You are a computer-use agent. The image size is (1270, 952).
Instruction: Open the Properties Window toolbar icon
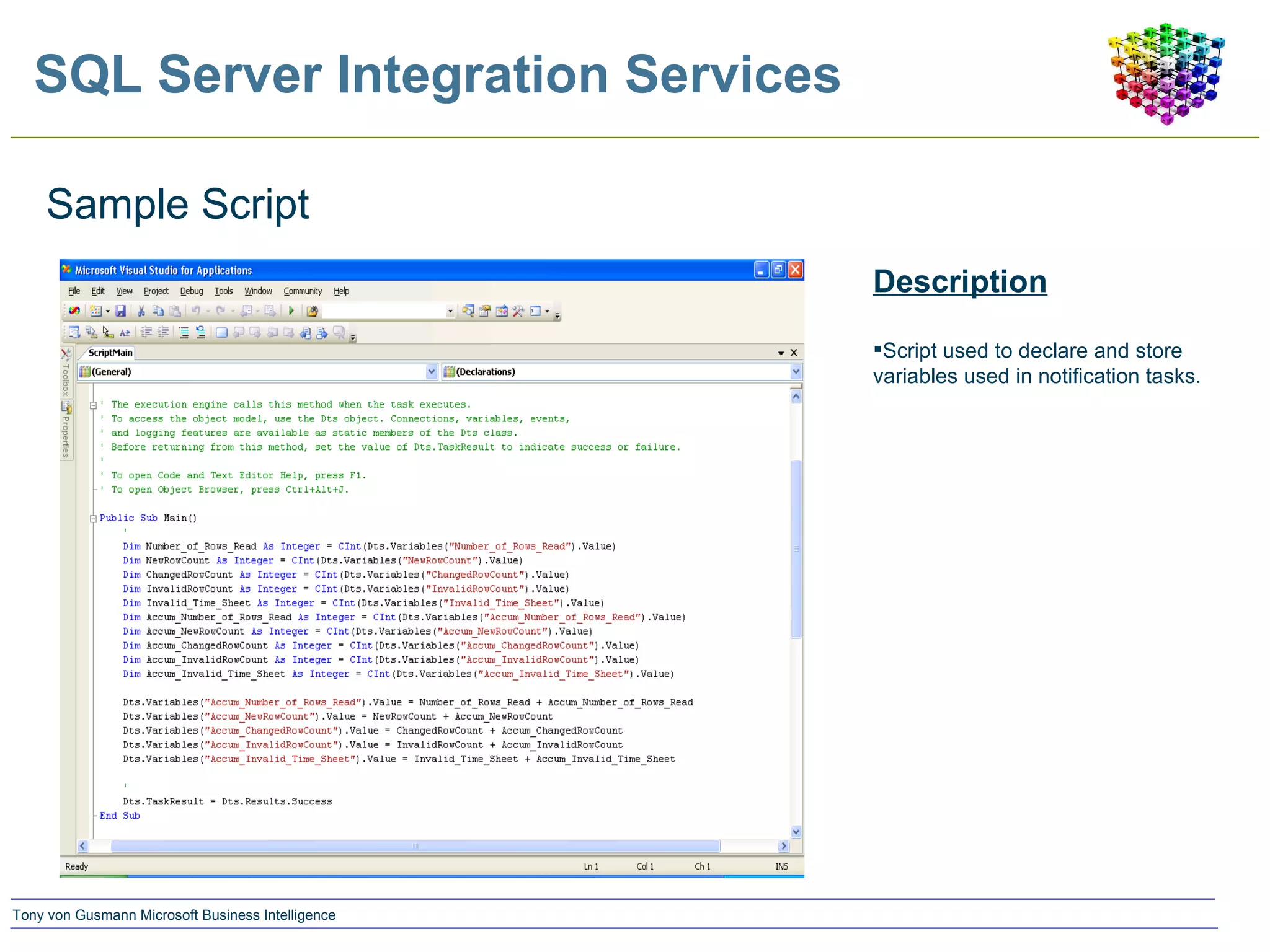pyautogui.click(x=485, y=311)
